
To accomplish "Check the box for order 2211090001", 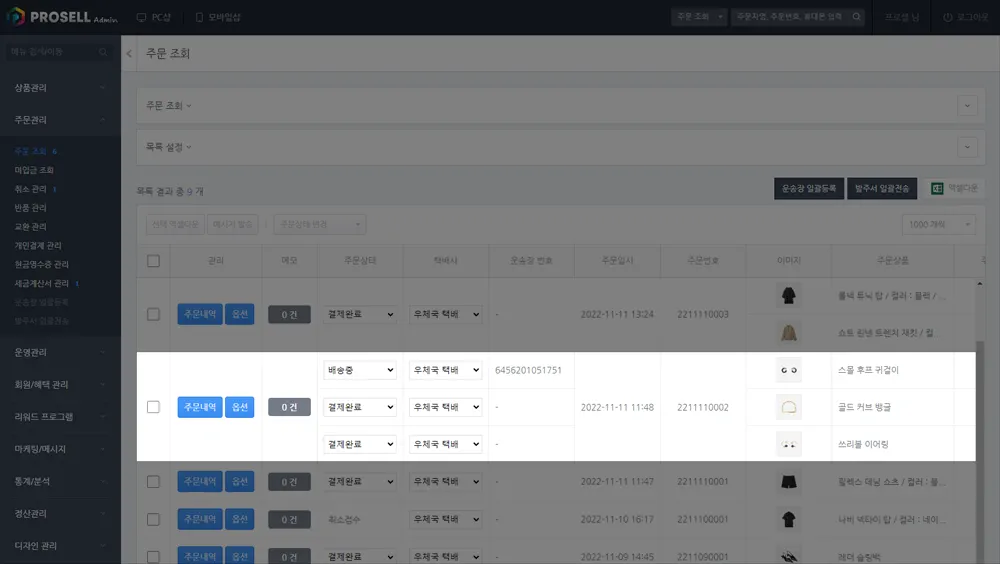I will (x=153, y=557).
